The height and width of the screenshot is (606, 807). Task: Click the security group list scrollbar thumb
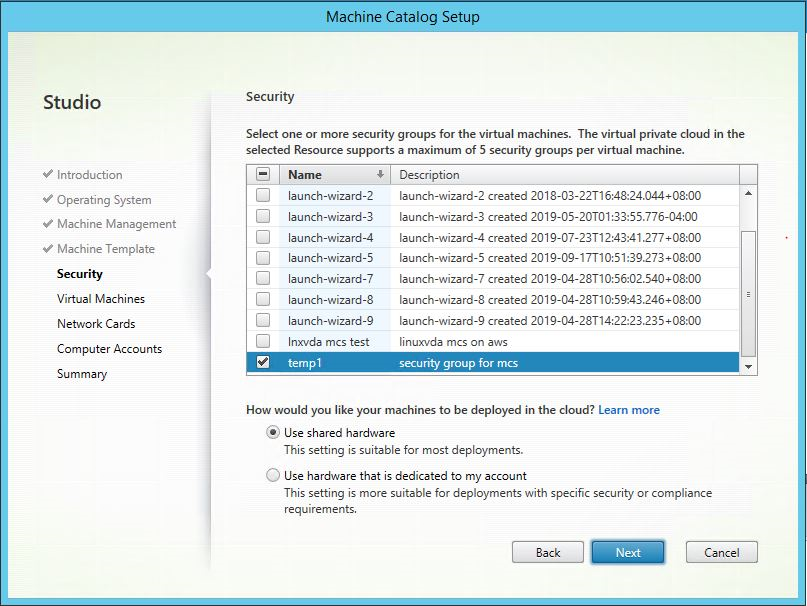click(x=749, y=293)
